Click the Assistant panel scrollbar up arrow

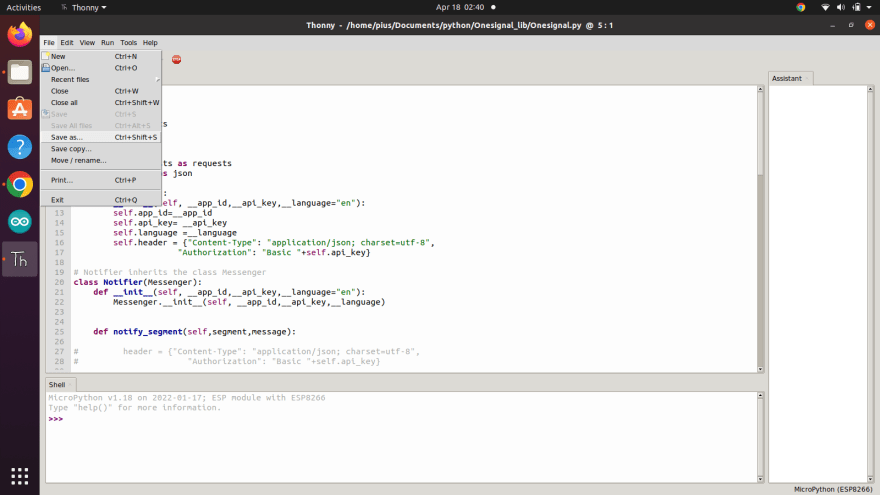point(870,89)
